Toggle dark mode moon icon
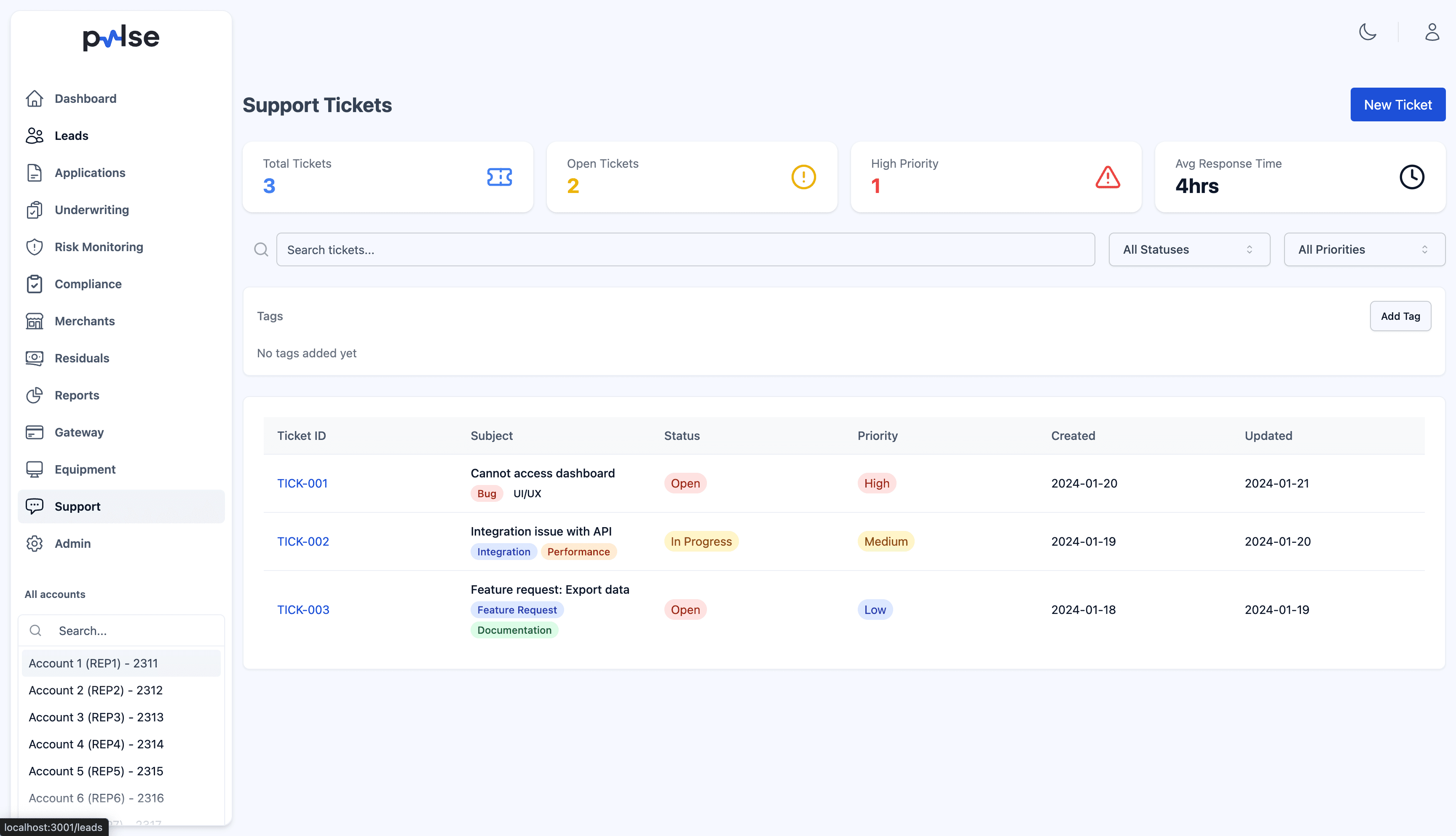The height and width of the screenshot is (836, 1456). (1368, 32)
